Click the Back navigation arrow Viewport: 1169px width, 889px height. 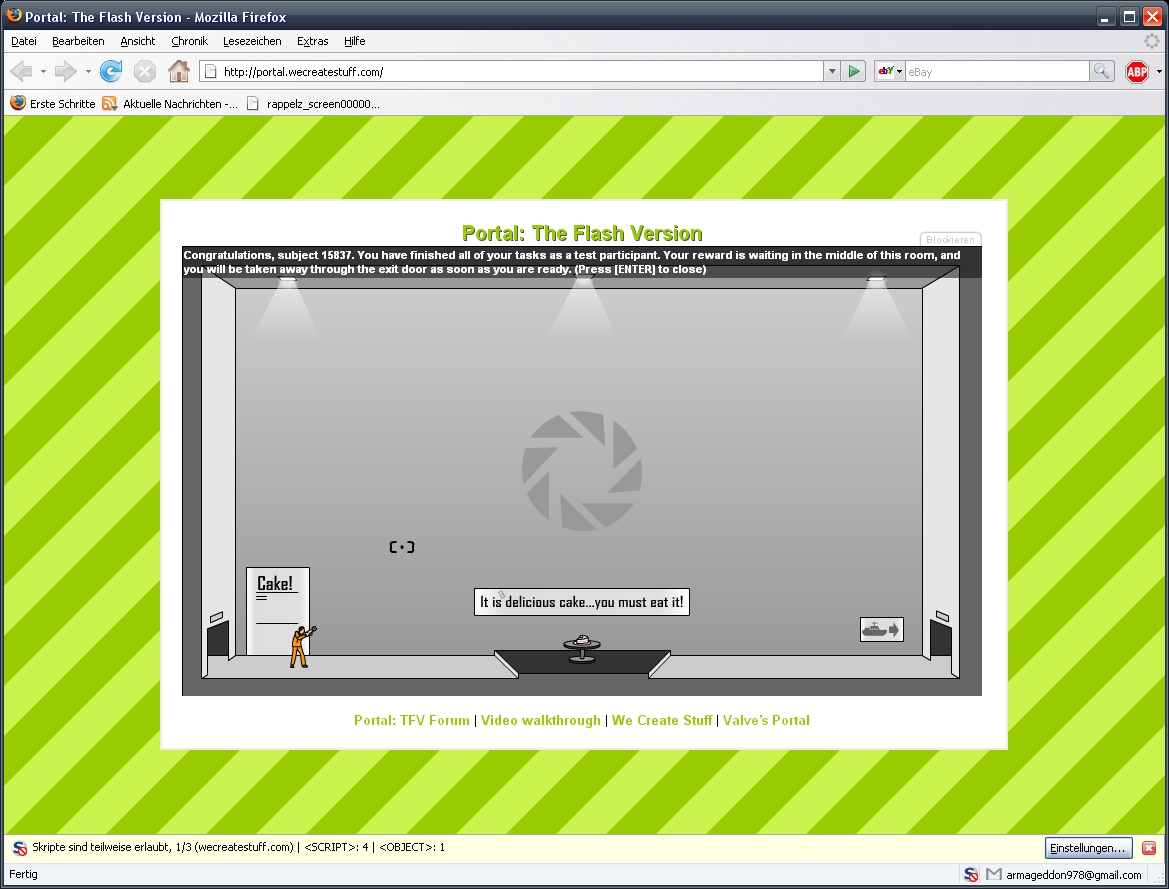coord(21,71)
